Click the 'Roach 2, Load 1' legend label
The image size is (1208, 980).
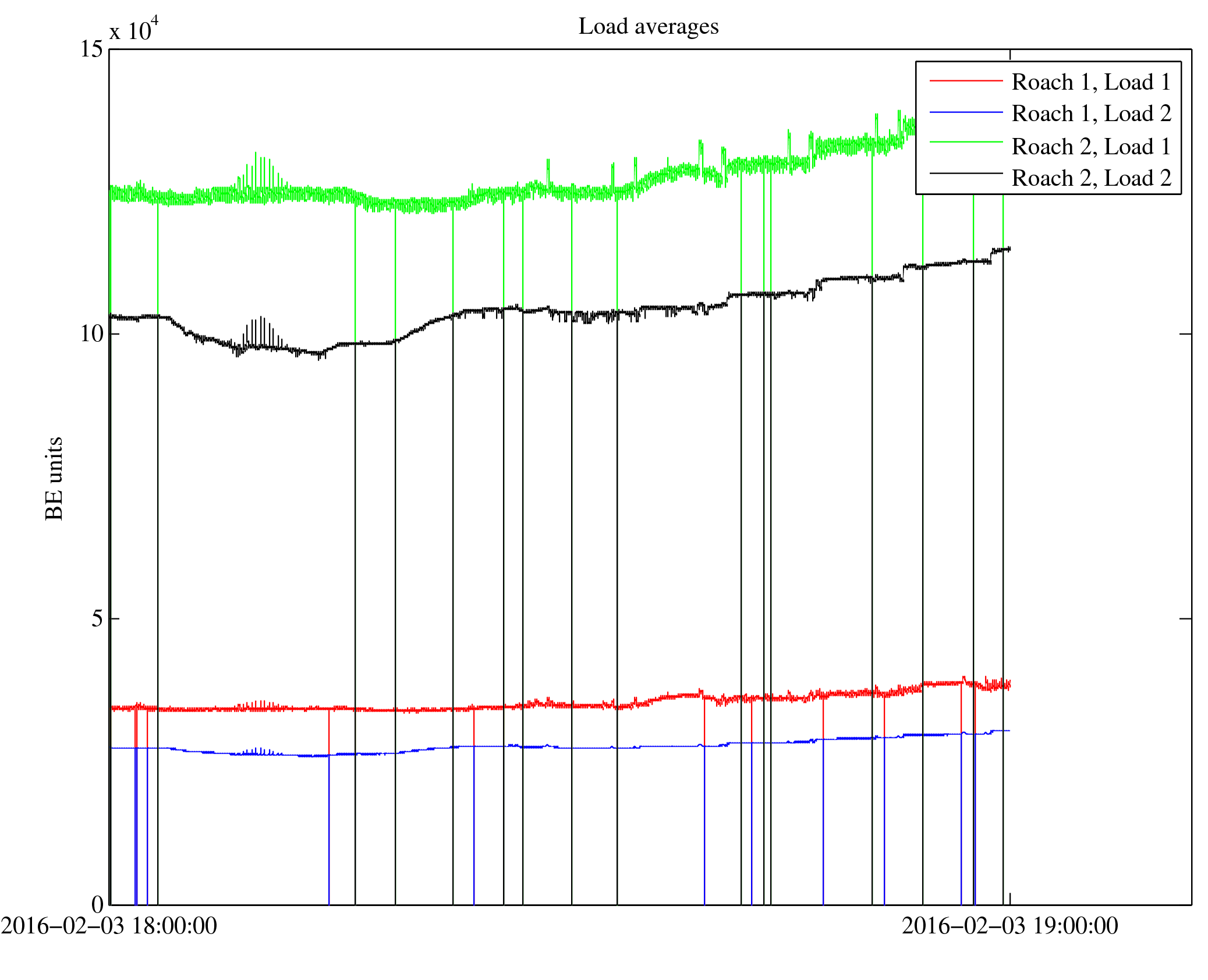coord(1091,147)
